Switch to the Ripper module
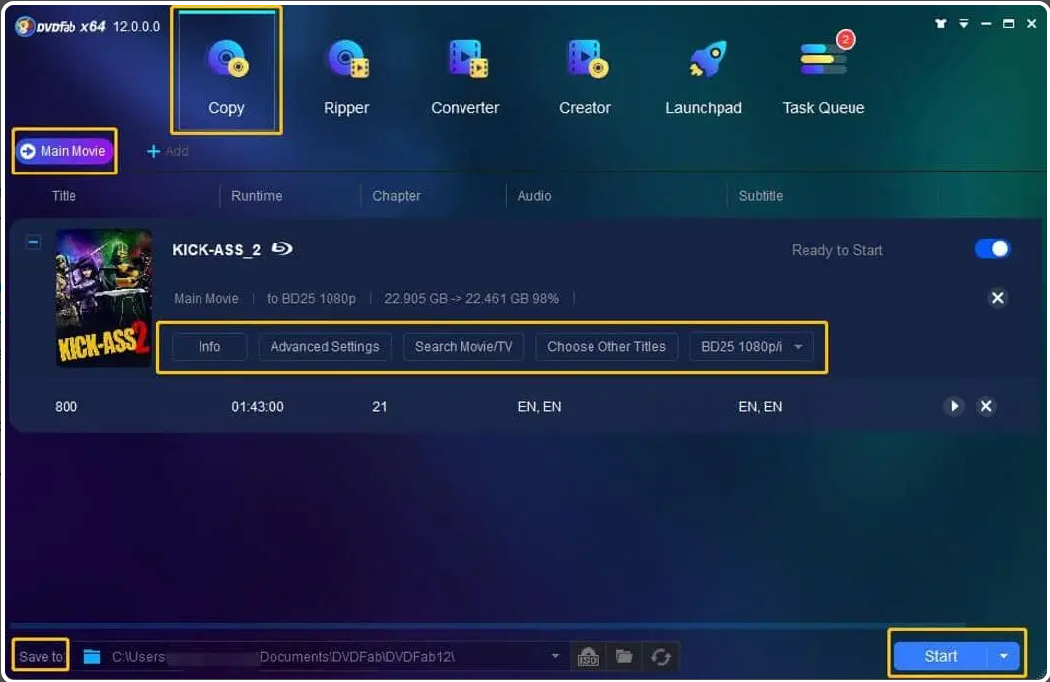1050x682 pixels. point(346,77)
